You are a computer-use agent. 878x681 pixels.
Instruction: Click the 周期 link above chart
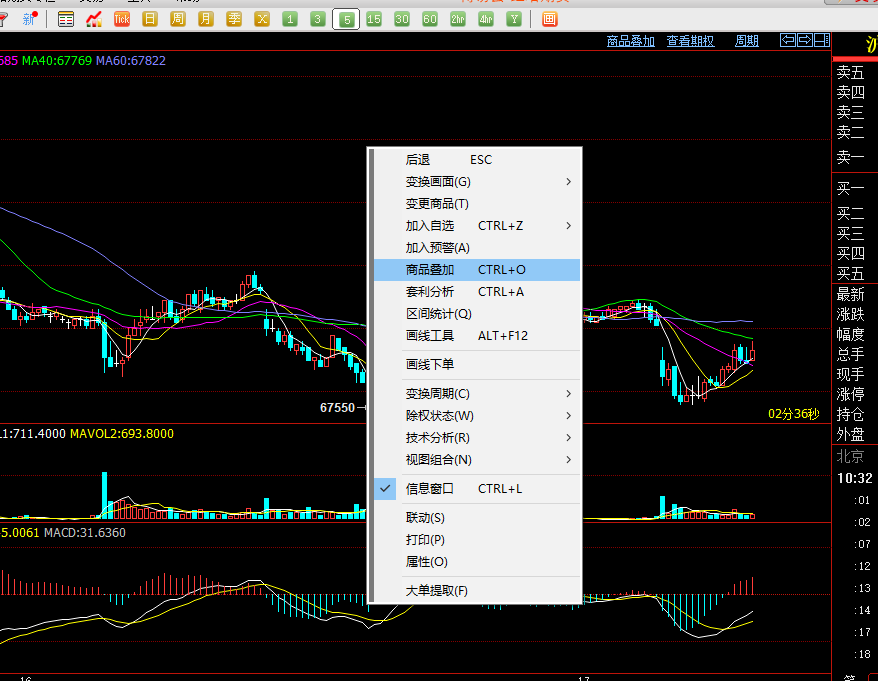(747, 41)
